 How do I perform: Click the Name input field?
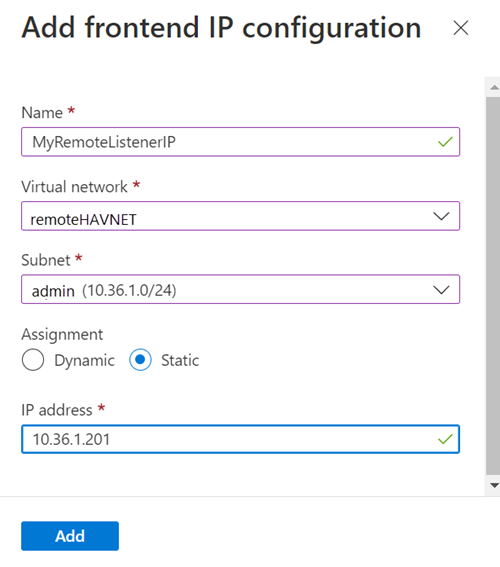coord(240,142)
